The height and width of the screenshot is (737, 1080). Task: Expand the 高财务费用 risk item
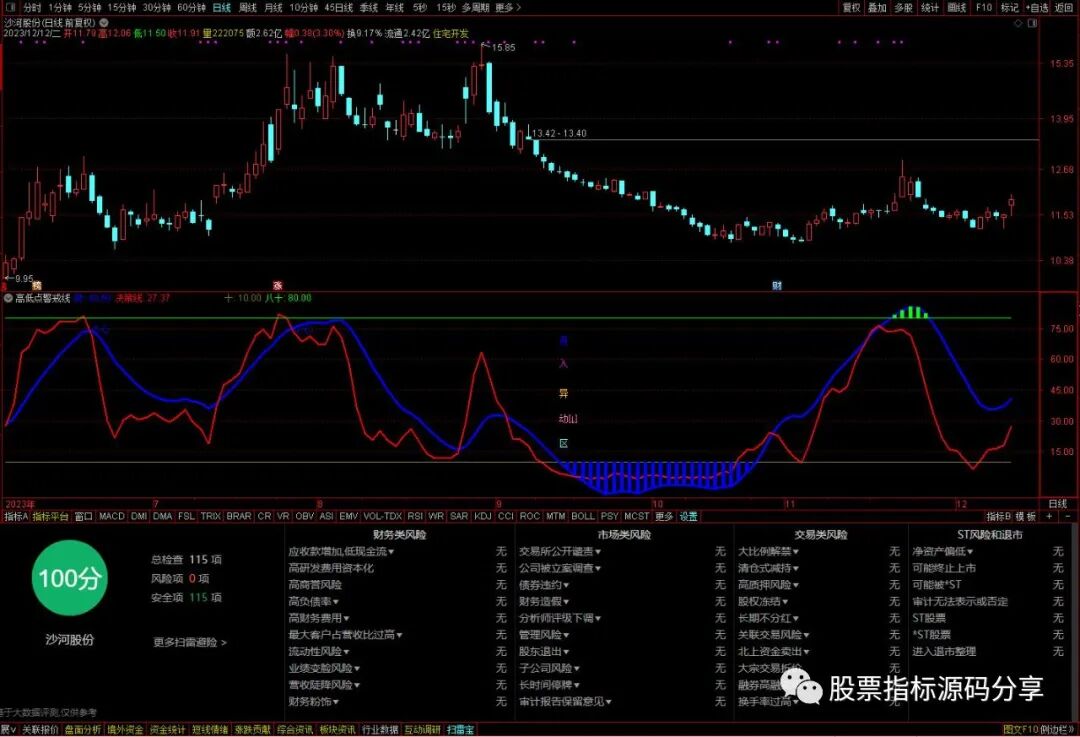(x=319, y=618)
